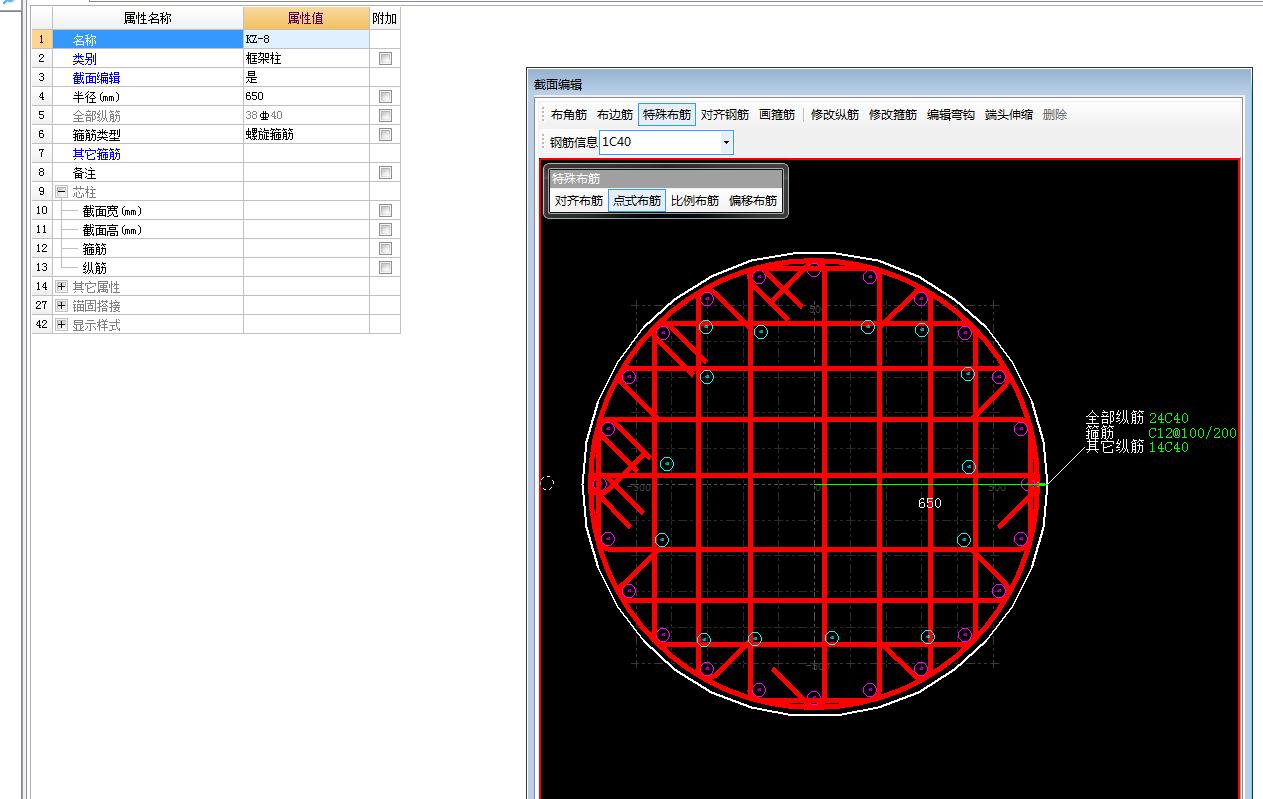Image resolution: width=1263 pixels, height=799 pixels.
Task: Toggle 附加 checkbox for 全部纵筋 row
Action: pyautogui.click(x=385, y=116)
